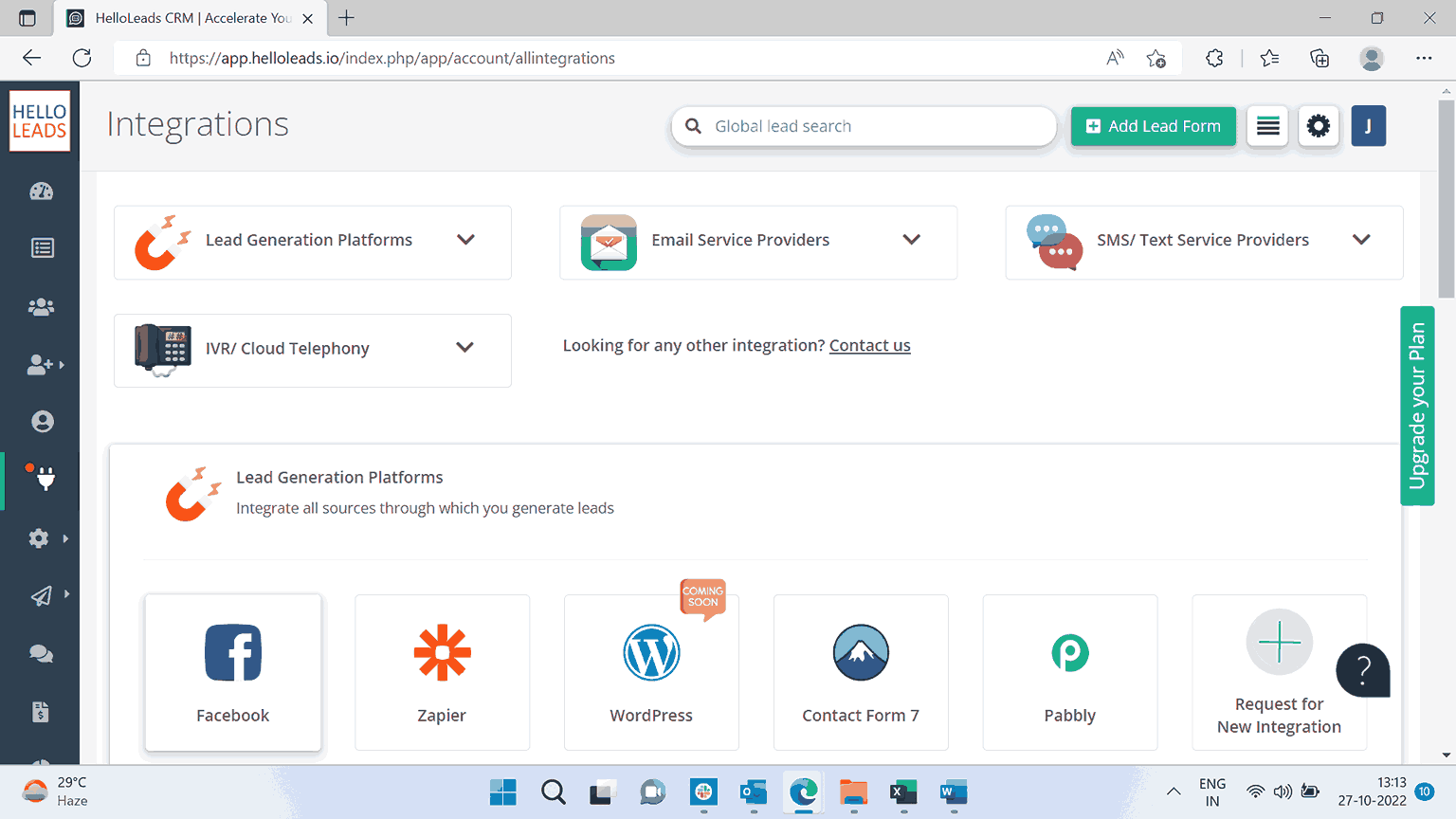
Task: Expand SMS/ Text Service Providers dropdown
Action: (x=1361, y=240)
